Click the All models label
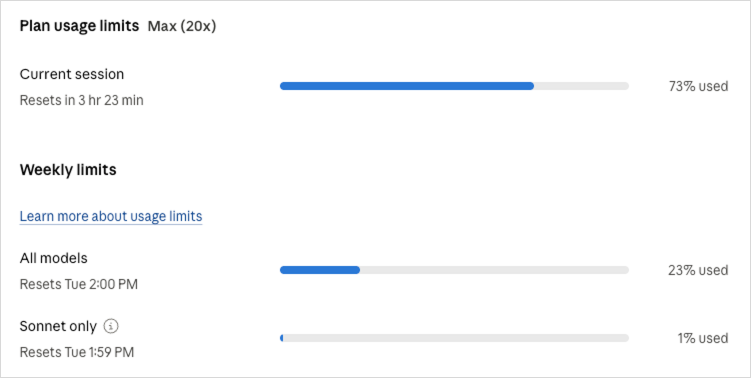Image resolution: width=751 pixels, height=378 pixels. [54, 258]
